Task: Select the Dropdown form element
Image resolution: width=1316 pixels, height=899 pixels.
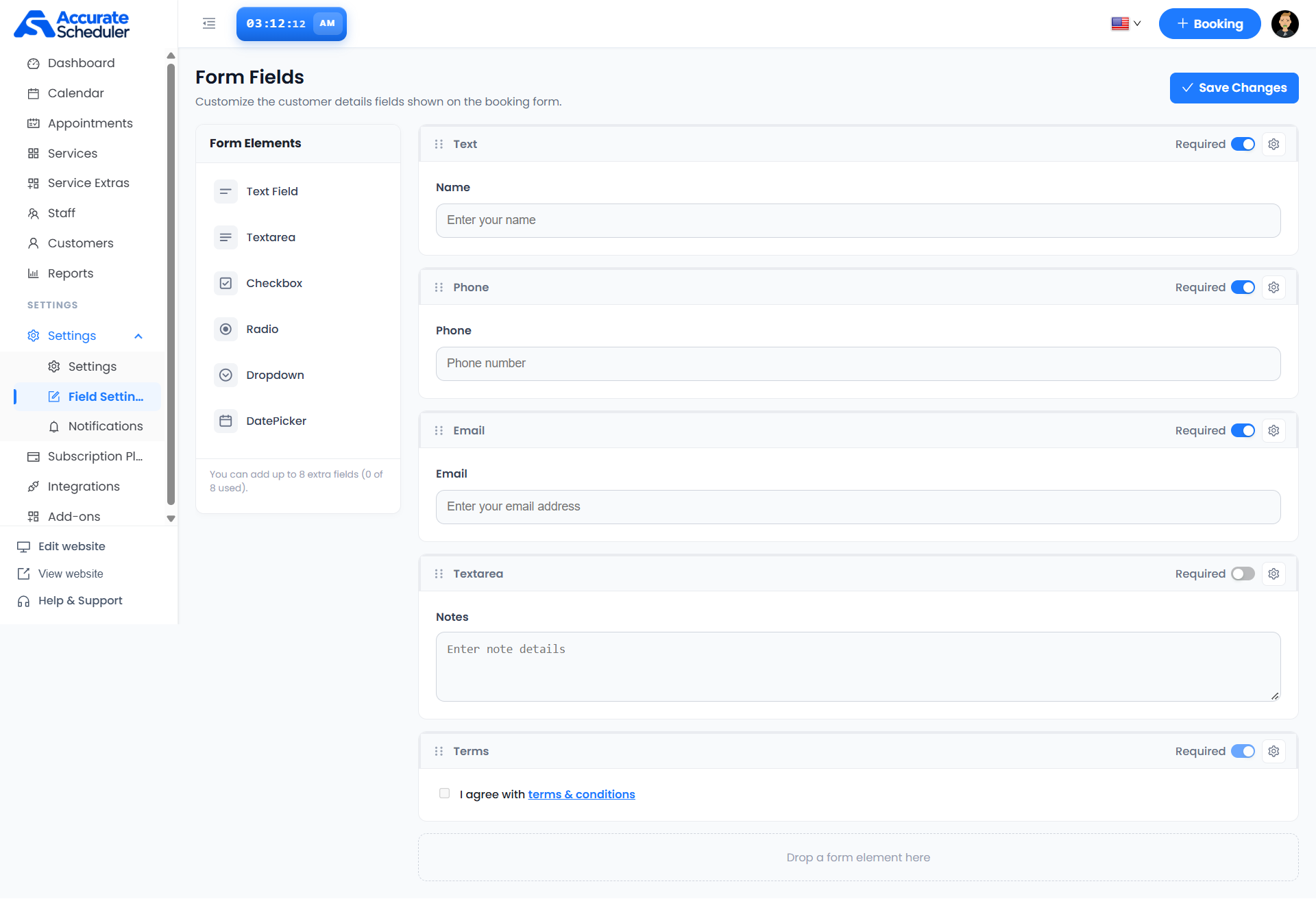Action: tap(298, 375)
